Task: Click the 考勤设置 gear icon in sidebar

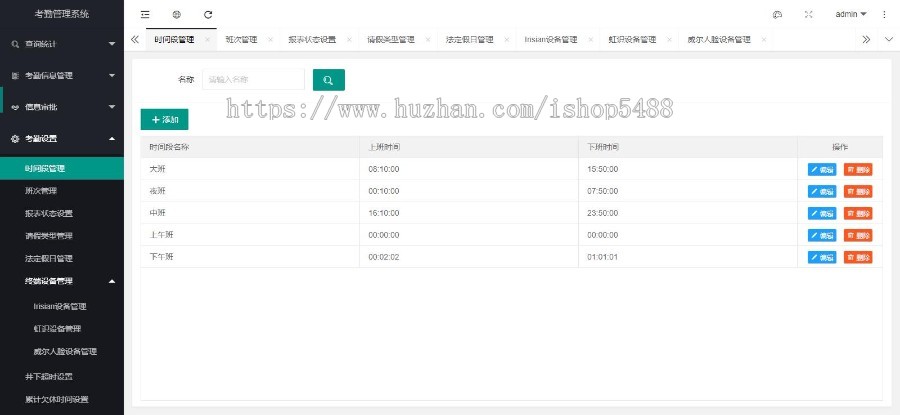Action: (15, 138)
